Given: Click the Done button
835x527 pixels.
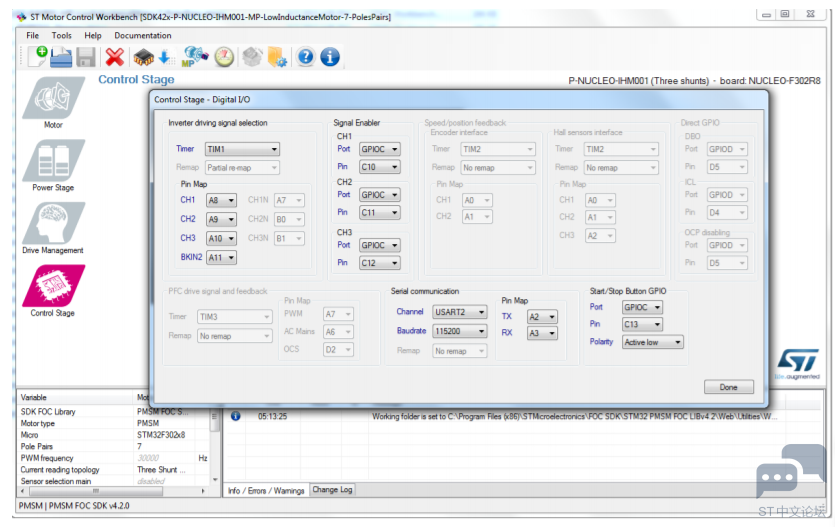Looking at the screenshot, I should tap(728, 387).
